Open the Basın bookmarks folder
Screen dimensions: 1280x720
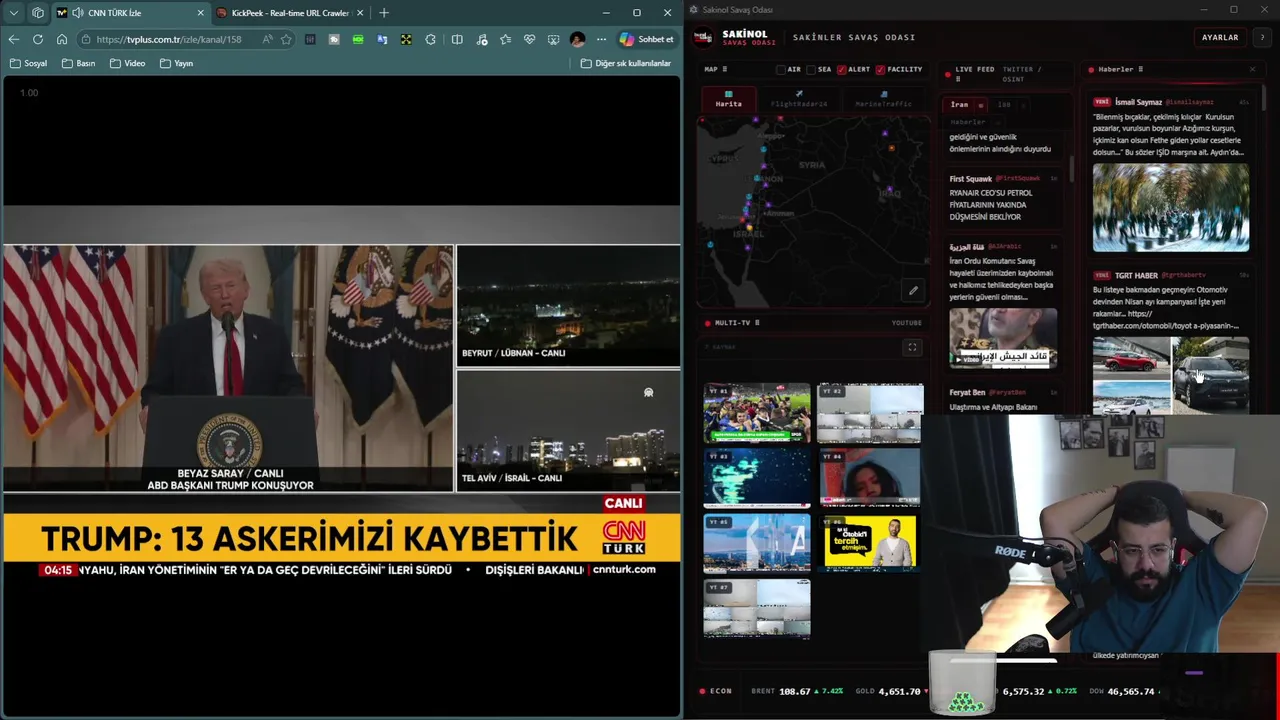(78, 63)
